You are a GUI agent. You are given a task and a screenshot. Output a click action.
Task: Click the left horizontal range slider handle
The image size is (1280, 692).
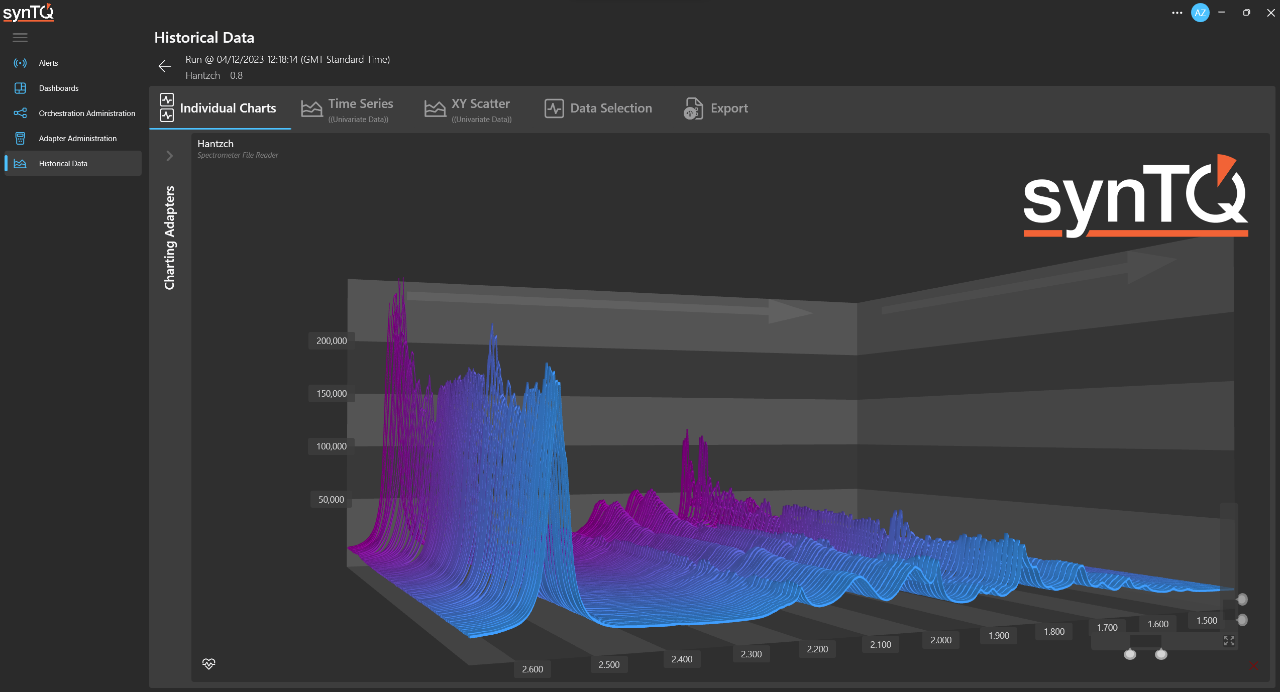click(x=1130, y=654)
